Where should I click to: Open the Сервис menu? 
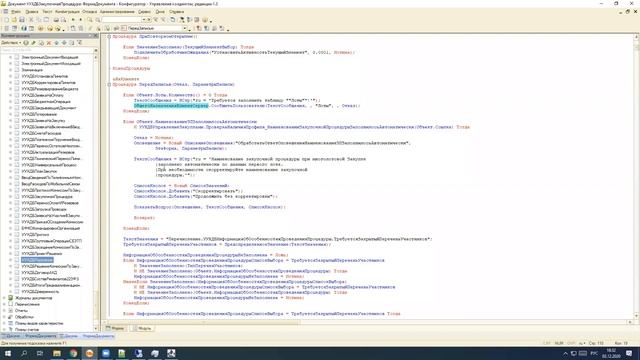point(144,12)
